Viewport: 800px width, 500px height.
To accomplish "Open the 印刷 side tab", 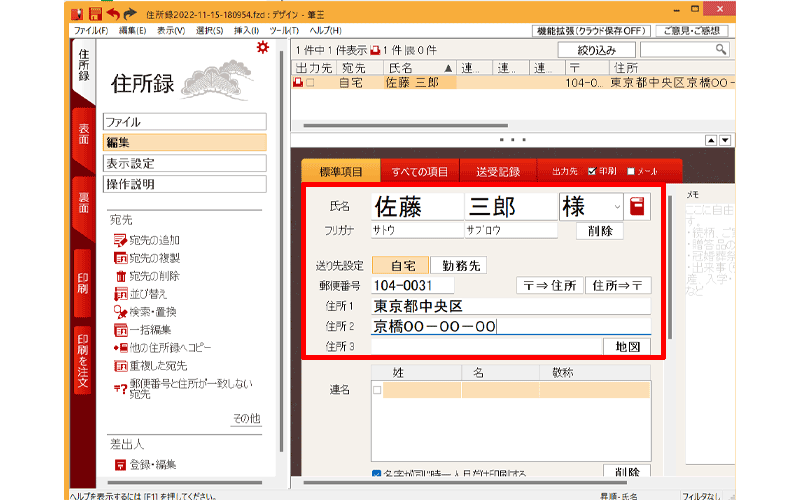I will pos(83,283).
